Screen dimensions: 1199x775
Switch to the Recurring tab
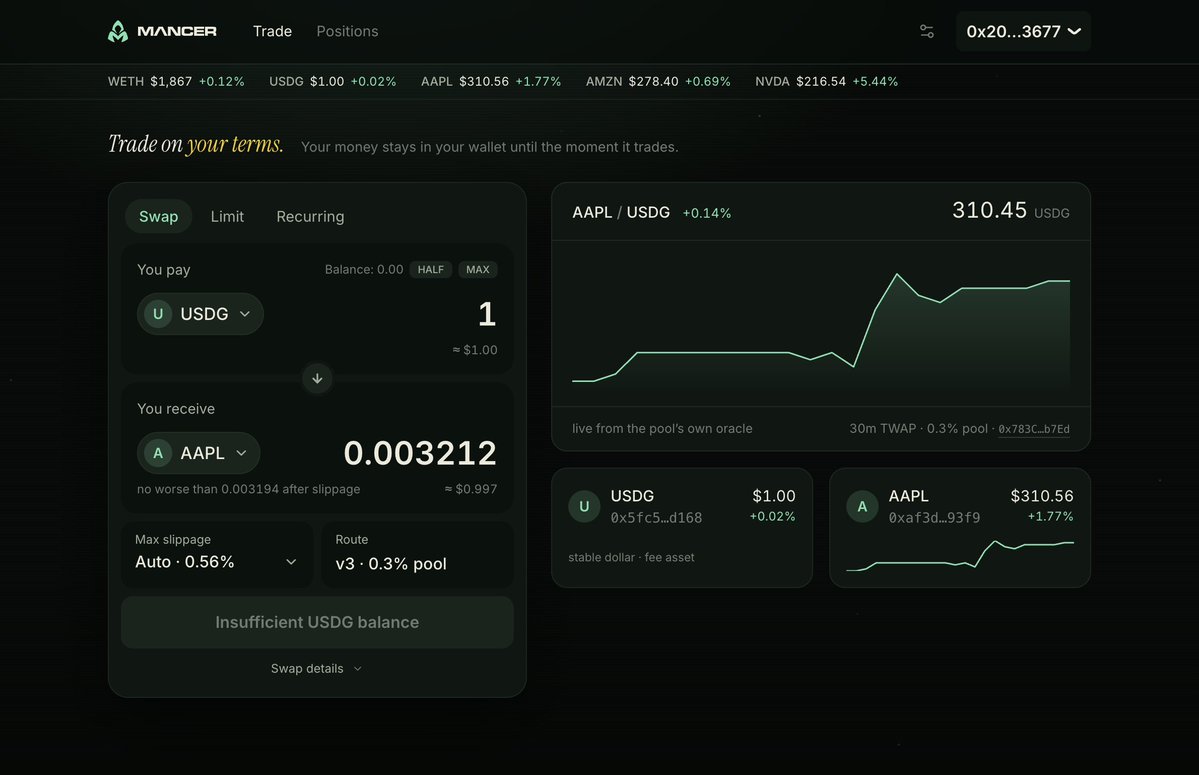coord(310,216)
